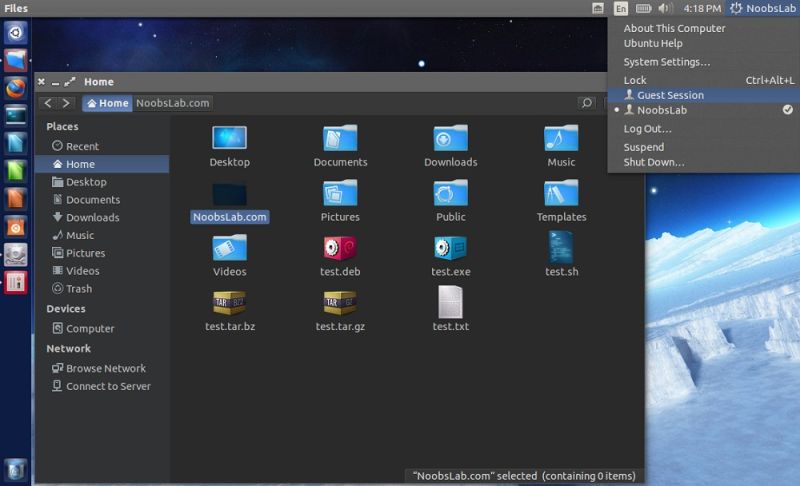Open the Pictures folder icon in the file grid
The image size is (800, 486).
tap(340, 193)
